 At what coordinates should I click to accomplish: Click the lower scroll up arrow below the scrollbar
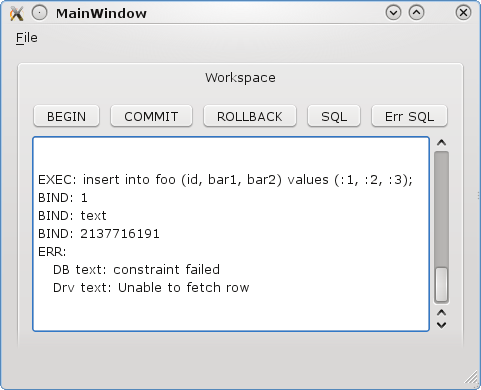(441, 313)
